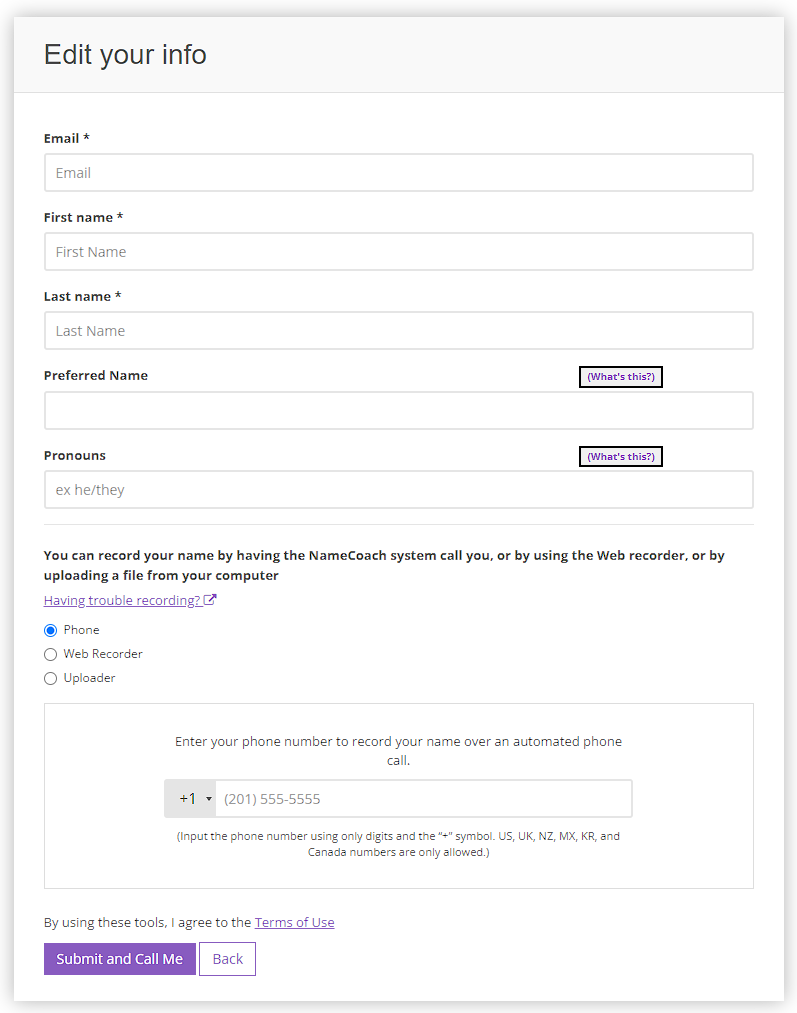Click the external link icon after 'Having trouble recording?'
797x1013 pixels.
click(x=210, y=600)
